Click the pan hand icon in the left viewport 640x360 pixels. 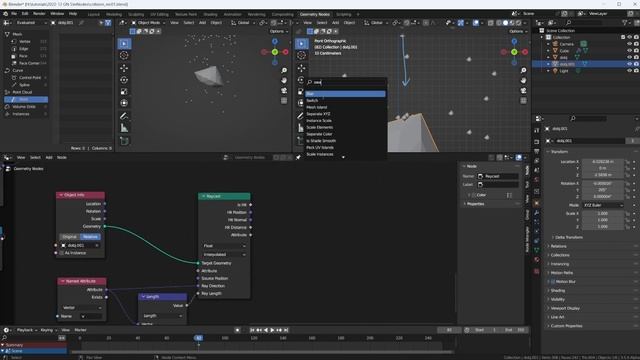pos(284,80)
